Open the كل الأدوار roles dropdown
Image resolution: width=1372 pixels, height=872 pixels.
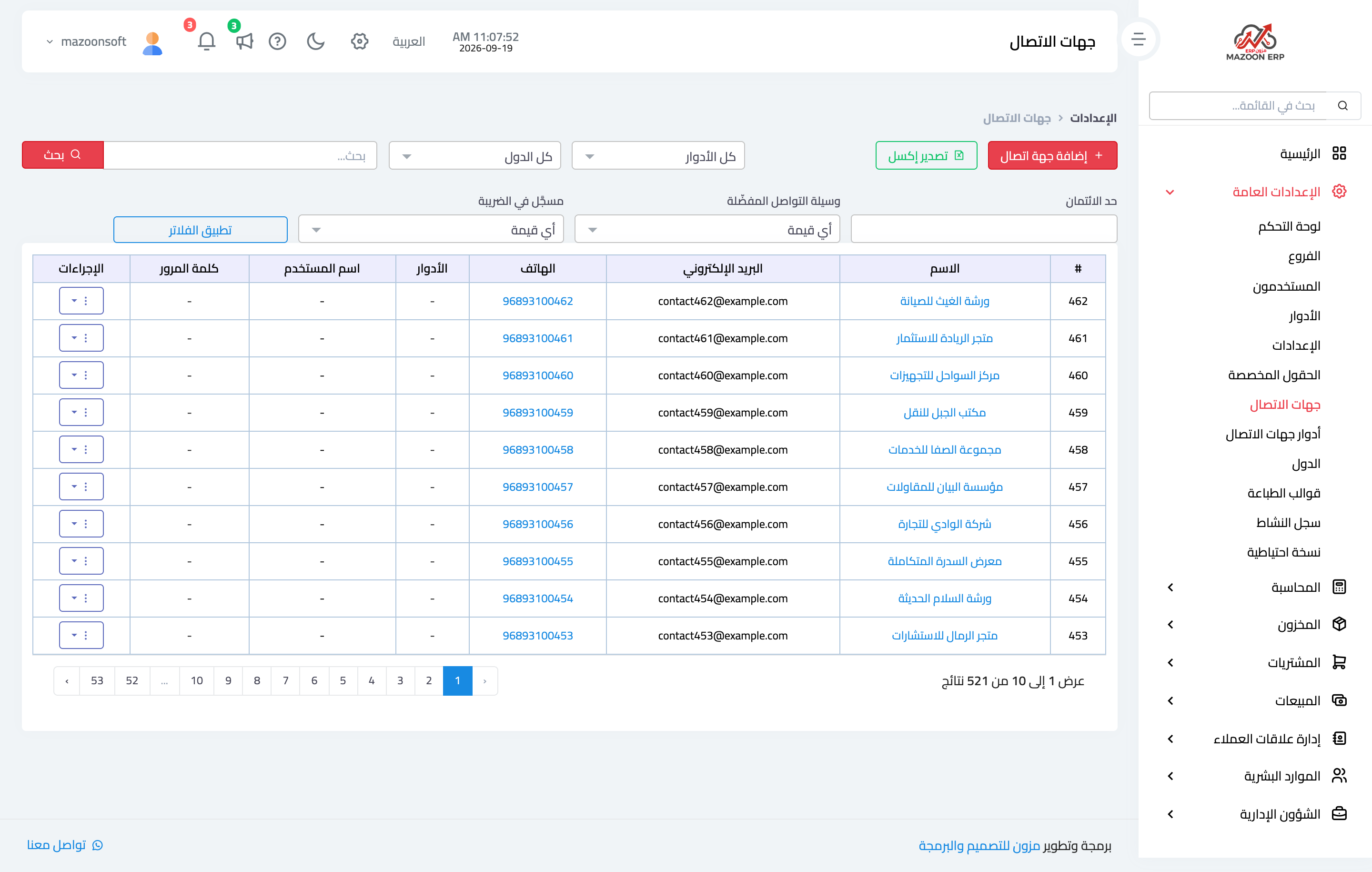tap(658, 156)
